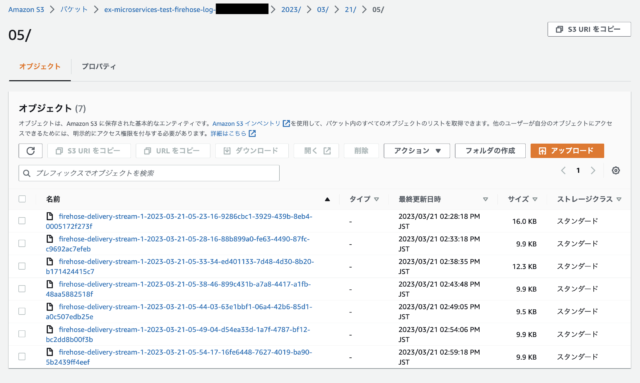Select the オブジェクト tab
640x383 pixels.
click(x=40, y=66)
